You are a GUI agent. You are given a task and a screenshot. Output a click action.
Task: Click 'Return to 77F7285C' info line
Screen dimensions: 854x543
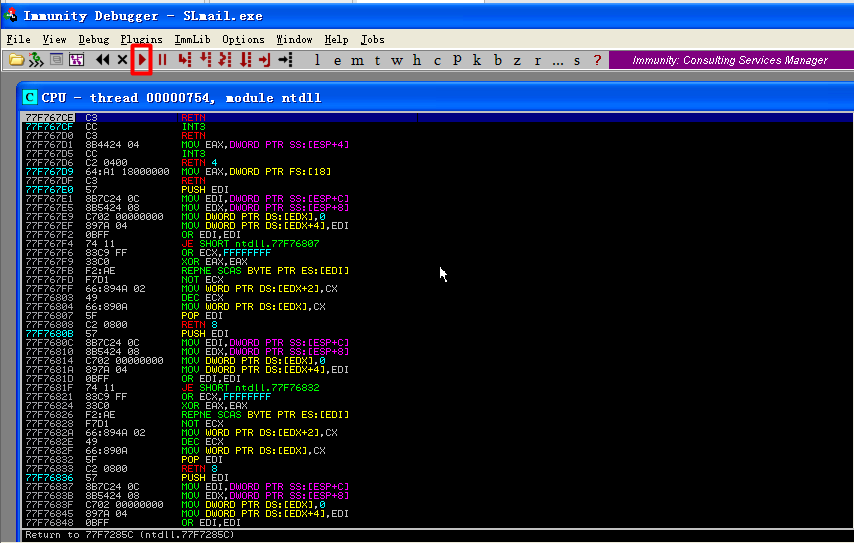(x=130, y=535)
